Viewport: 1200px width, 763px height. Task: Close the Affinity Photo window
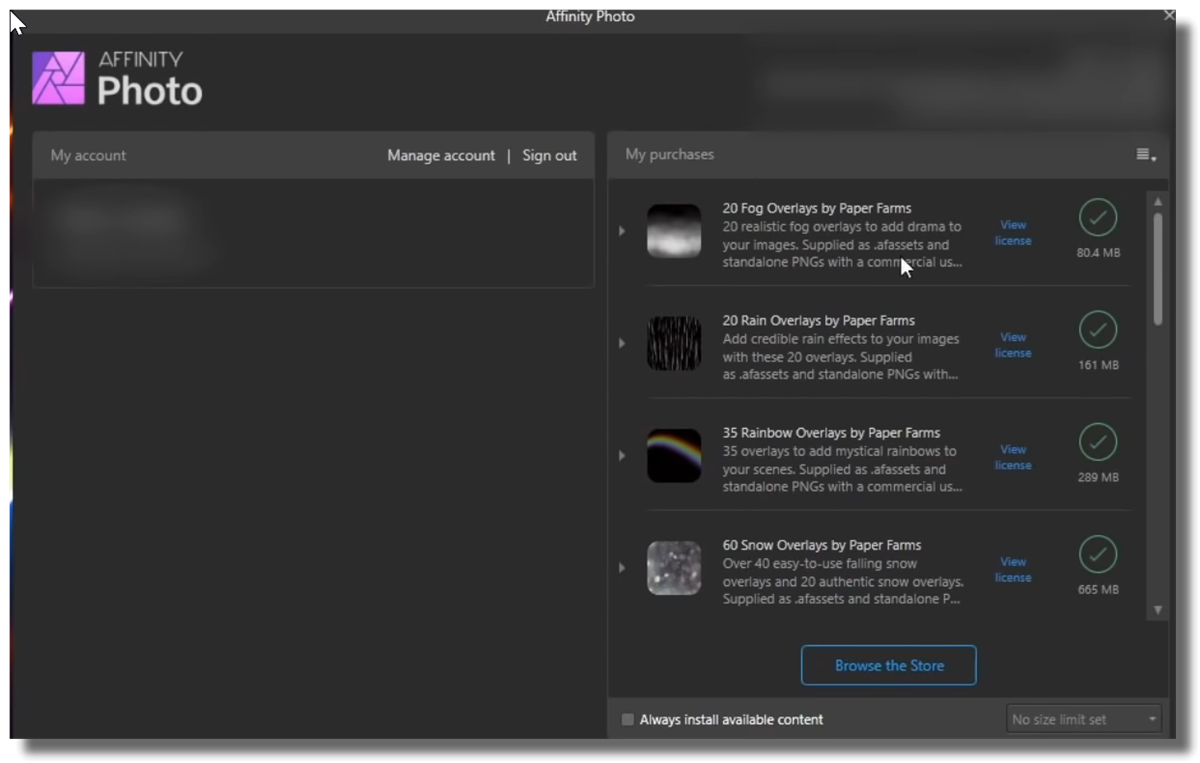1169,16
